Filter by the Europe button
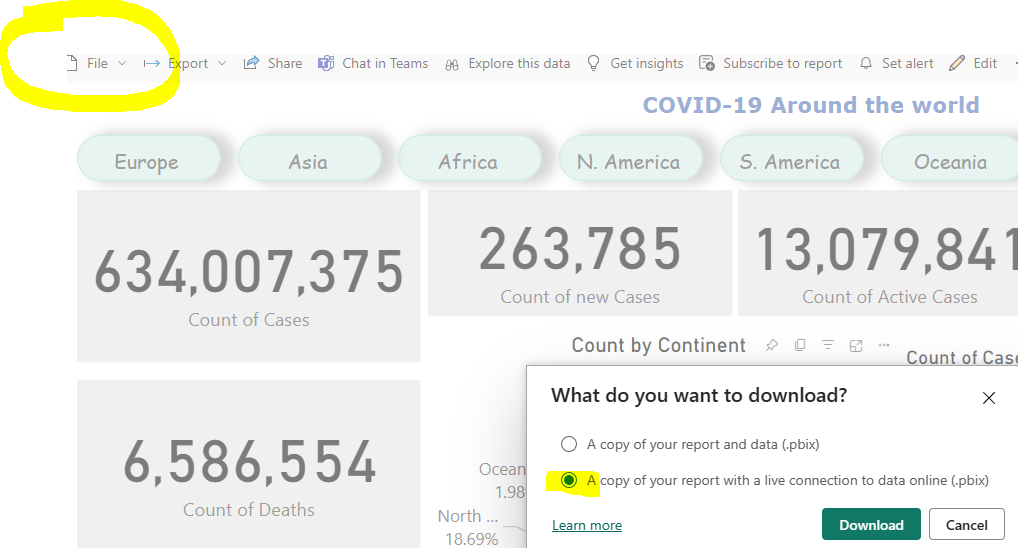This screenshot has width=1018, height=548. (x=149, y=158)
